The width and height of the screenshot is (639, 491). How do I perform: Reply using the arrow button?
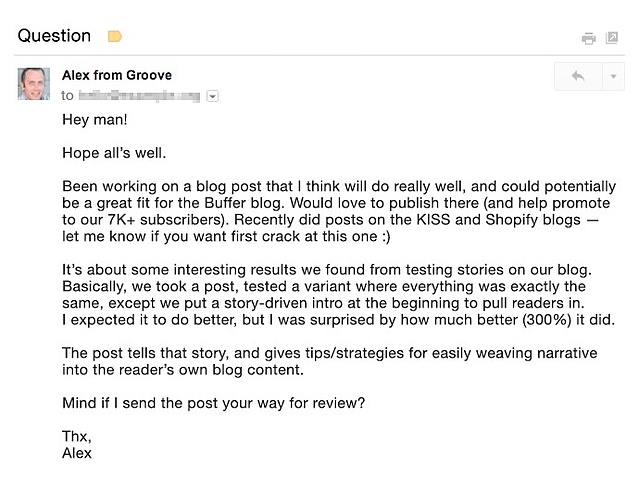point(577,76)
